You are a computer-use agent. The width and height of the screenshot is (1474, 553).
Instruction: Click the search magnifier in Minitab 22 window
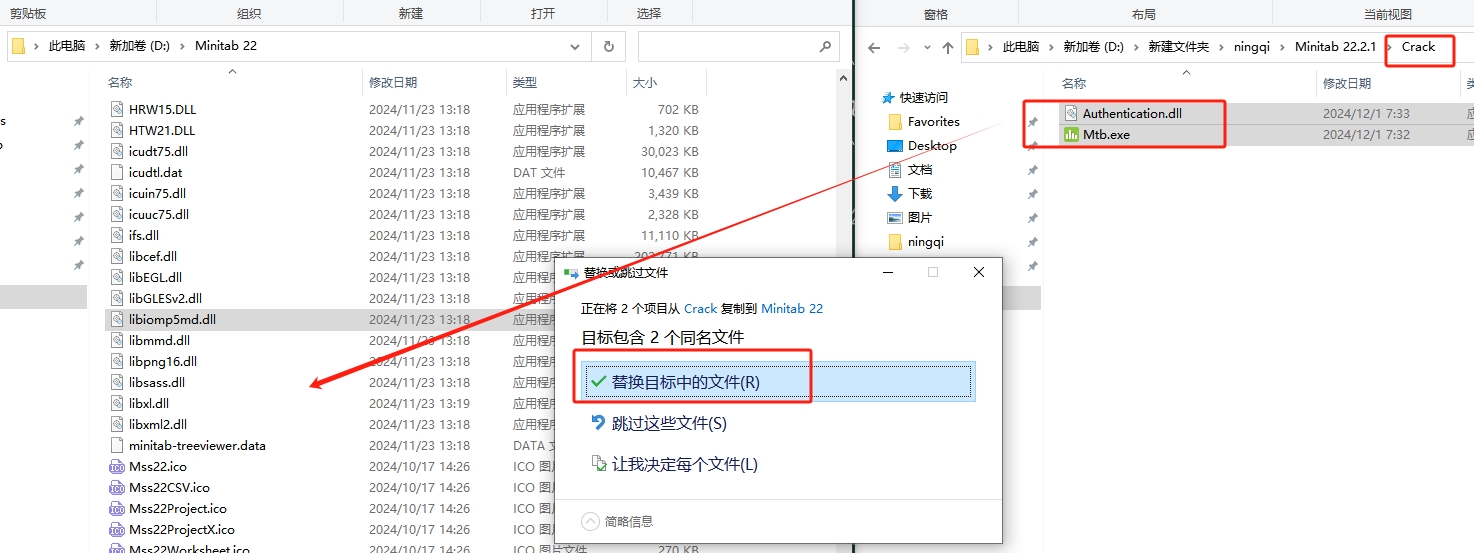[x=825, y=46]
